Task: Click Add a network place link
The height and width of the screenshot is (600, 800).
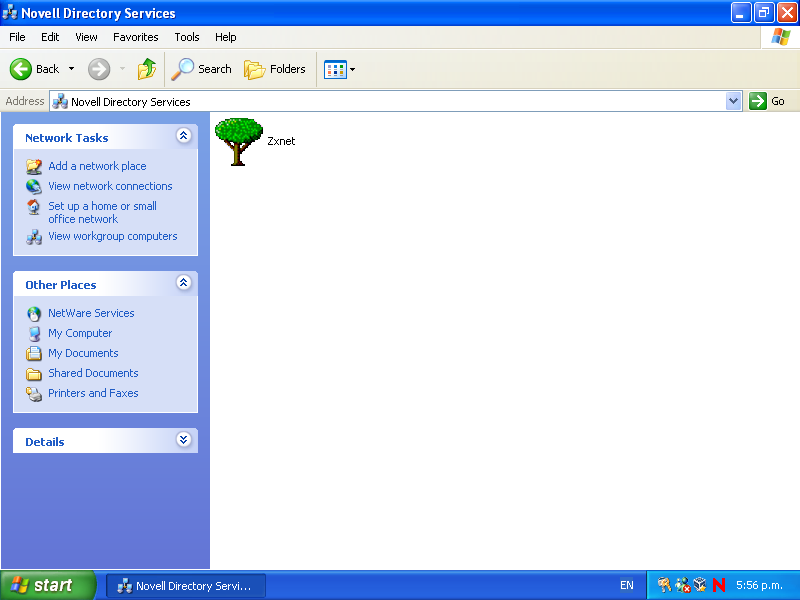Action: [97, 166]
